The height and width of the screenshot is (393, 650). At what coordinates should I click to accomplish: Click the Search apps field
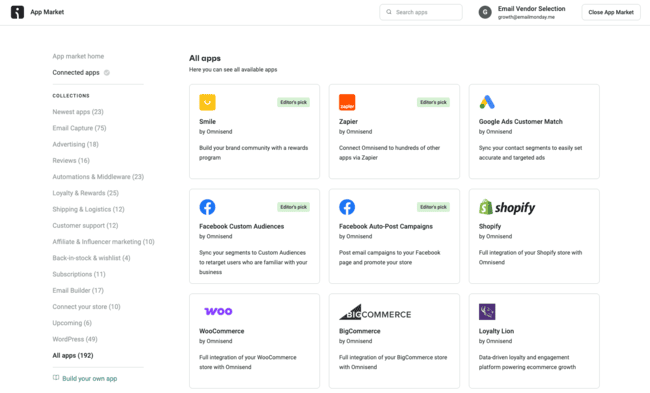click(x=421, y=12)
